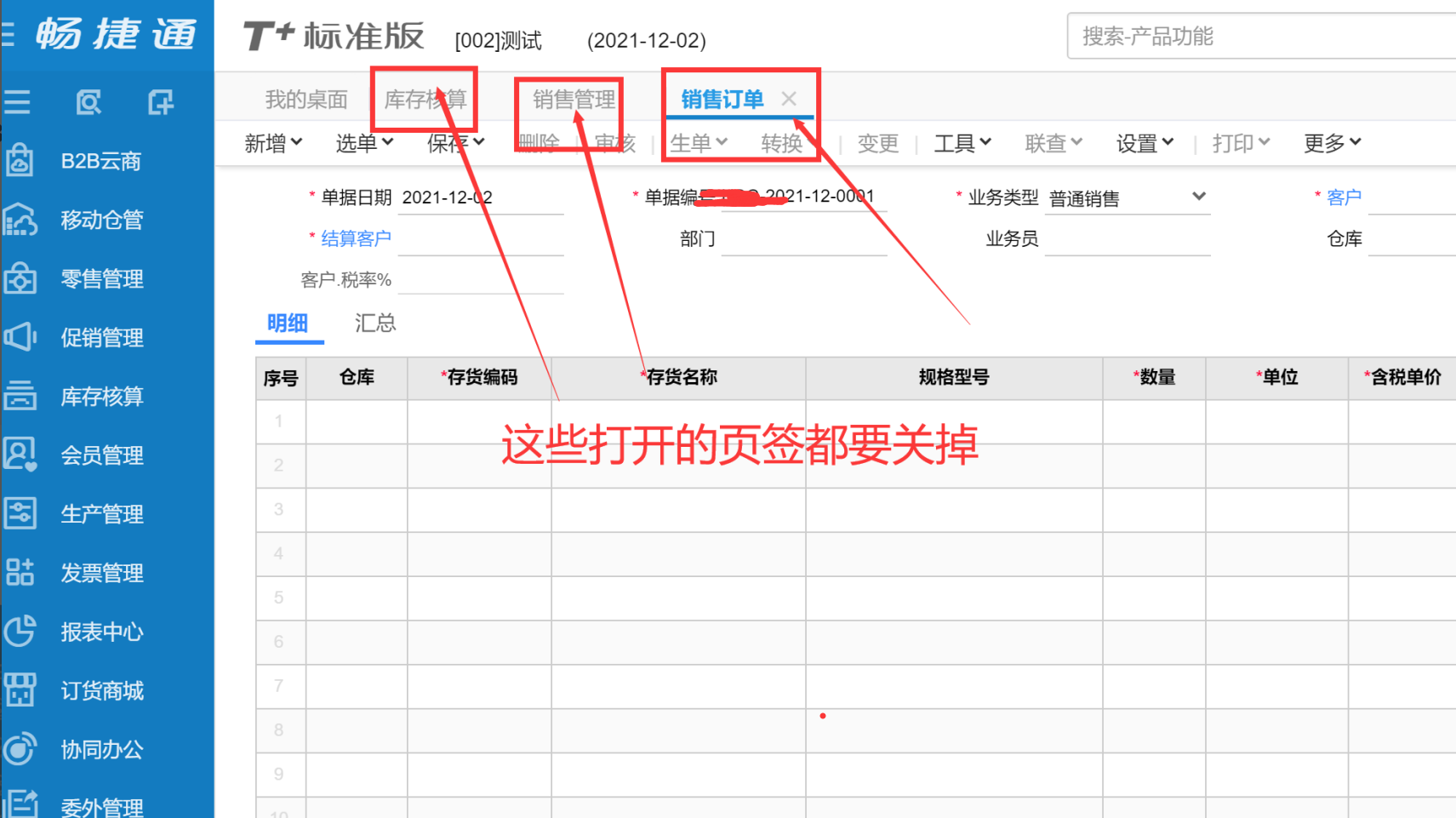1456x818 pixels.
Task: Click the 会员管理 sidebar icon
Action: [20, 455]
